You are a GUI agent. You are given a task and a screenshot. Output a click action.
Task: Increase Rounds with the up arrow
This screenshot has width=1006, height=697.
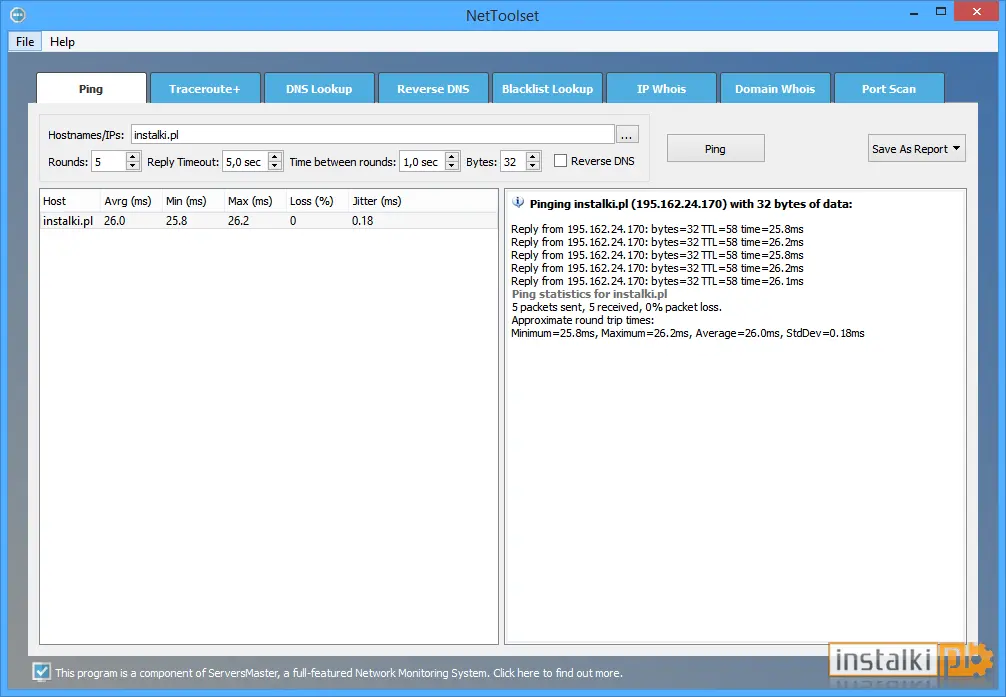click(x=132, y=157)
